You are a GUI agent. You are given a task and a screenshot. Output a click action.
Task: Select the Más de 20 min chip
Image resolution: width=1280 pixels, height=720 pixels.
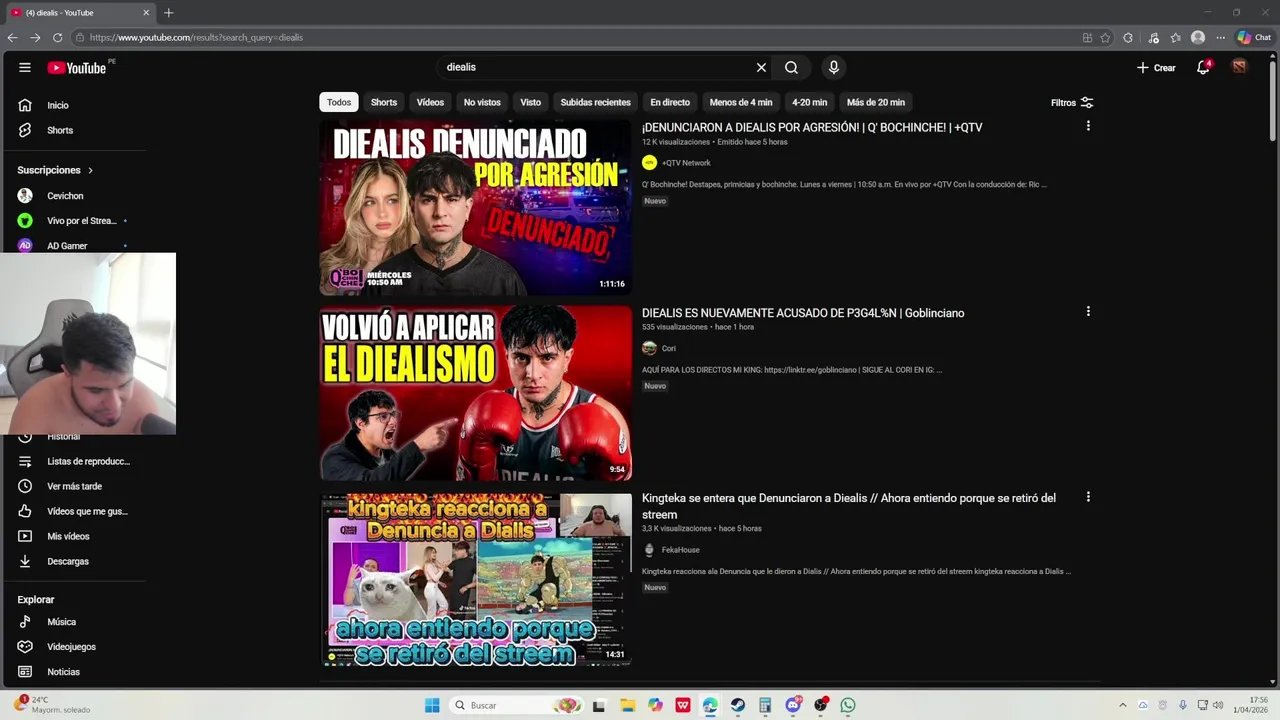tap(876, 102)
